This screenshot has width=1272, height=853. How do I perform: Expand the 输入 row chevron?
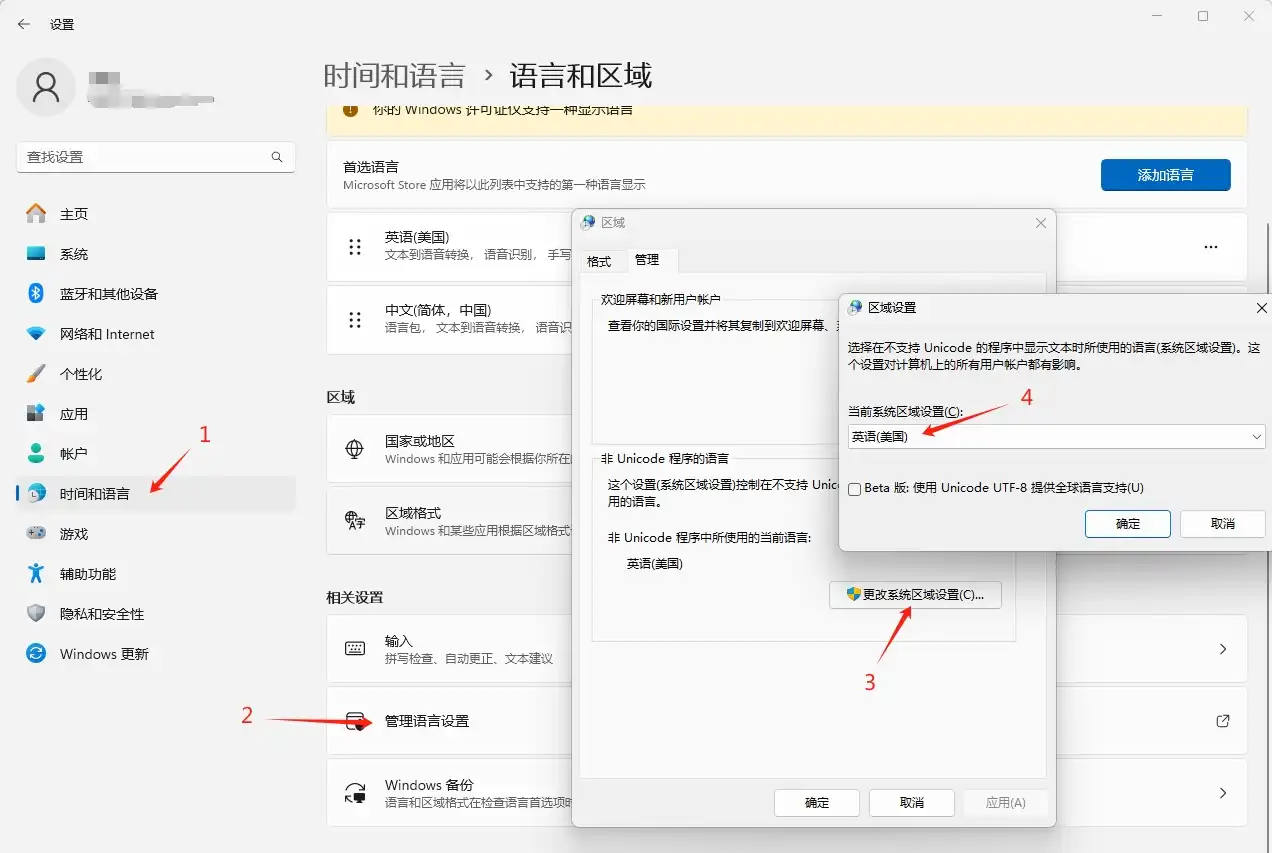[x=1222, y=649]
